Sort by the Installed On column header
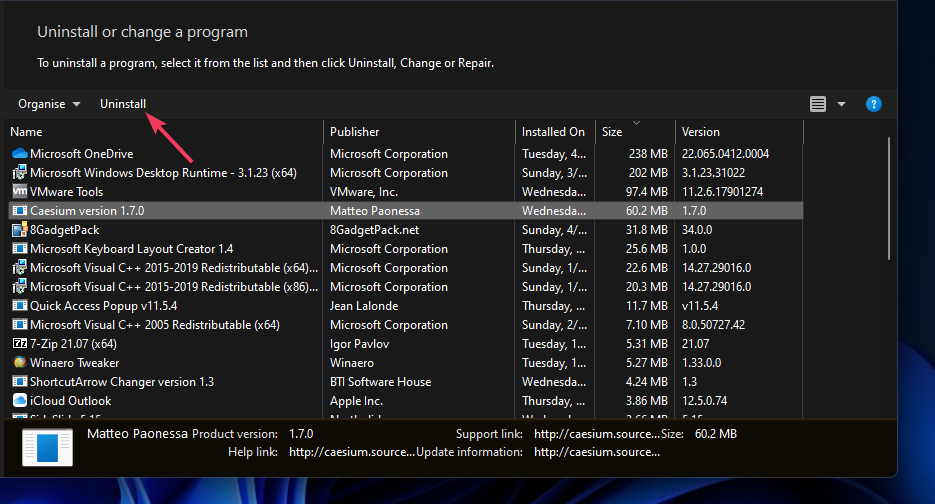This screenshot has width=935, height=504. [x=555, y=132]
